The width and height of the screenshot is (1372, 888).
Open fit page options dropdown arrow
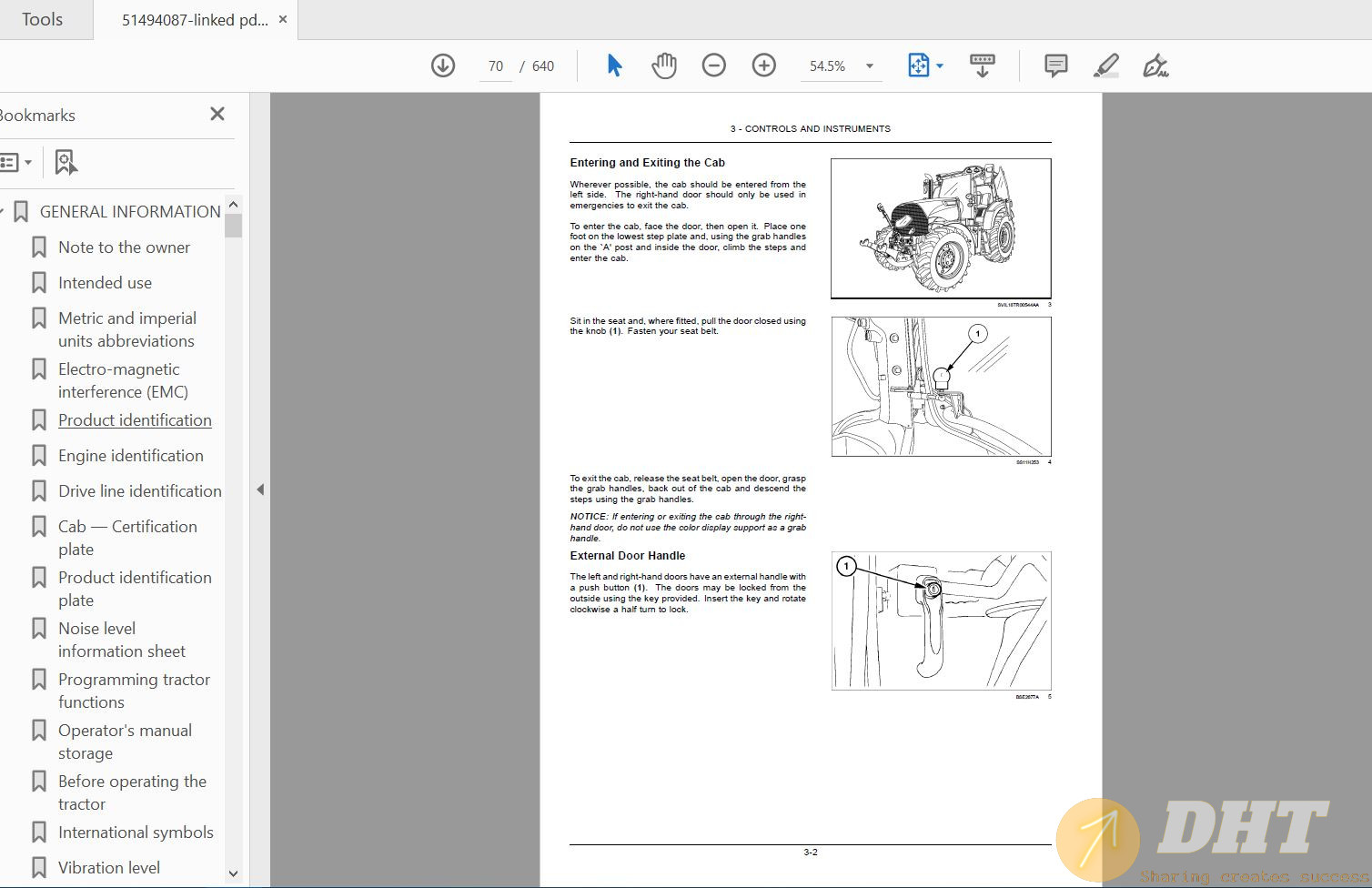[x=940, y=66]
